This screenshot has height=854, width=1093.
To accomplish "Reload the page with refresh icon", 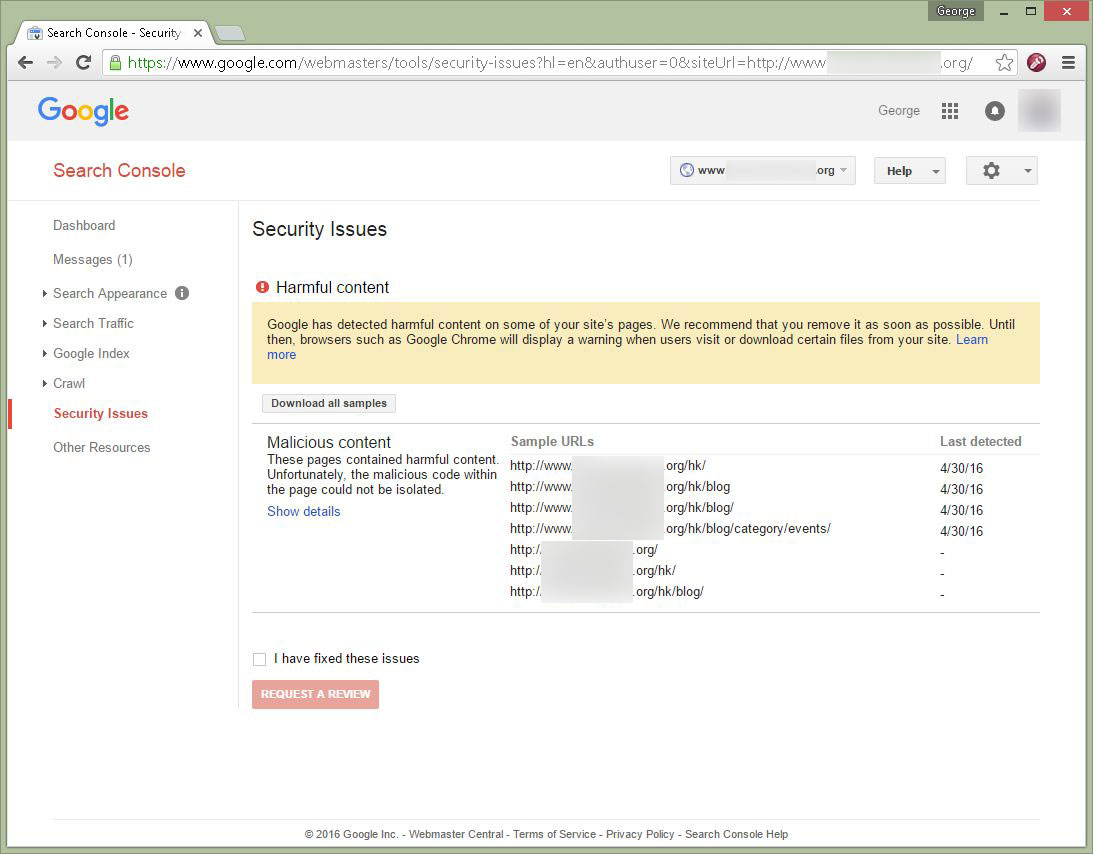I will [x=84, y=63].
